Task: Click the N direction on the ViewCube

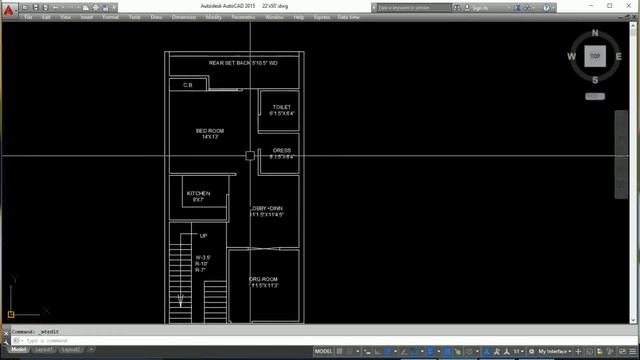Action: [595, 33]
